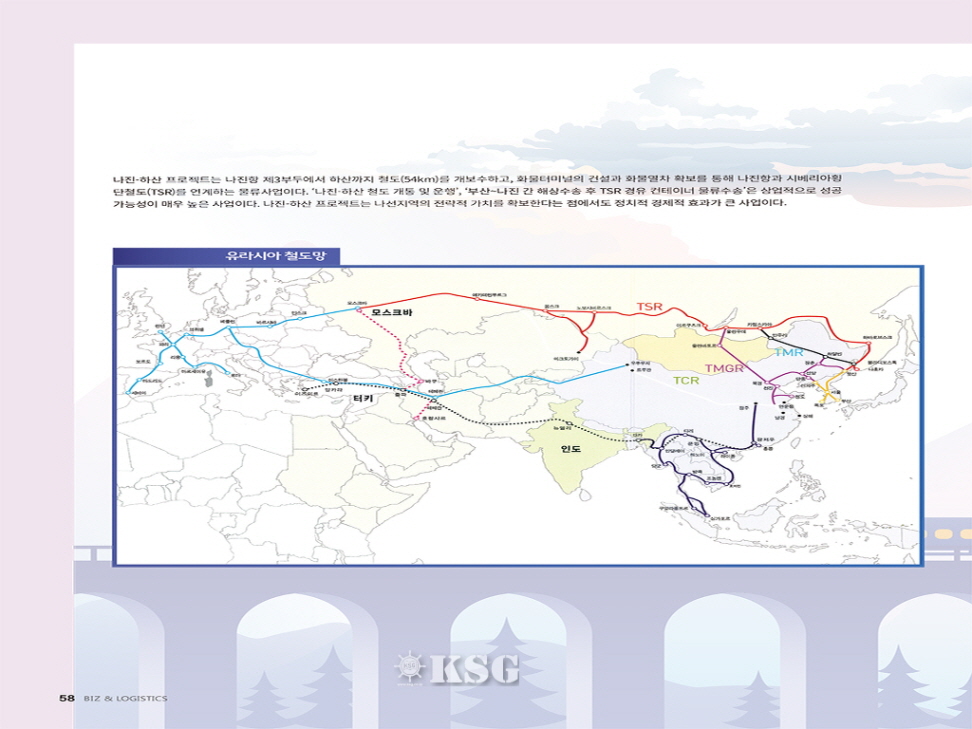Click the KSG watermark text
The width and height of the screenshot is (972, 729).
(474, 668)
